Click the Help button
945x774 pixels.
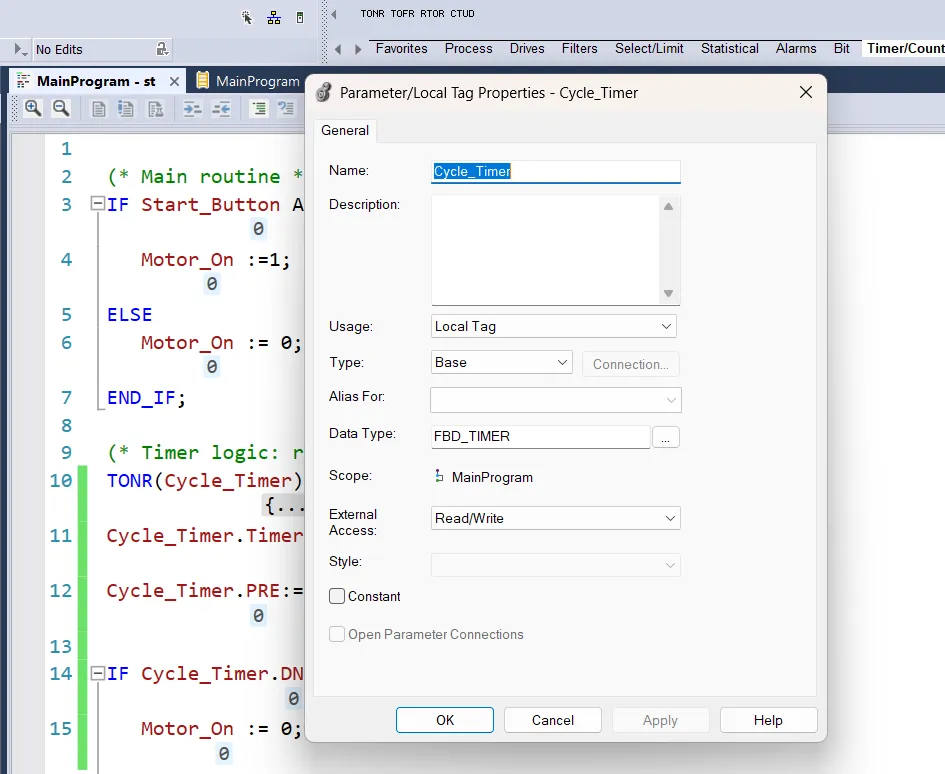pyautogui.click(x=768, y=720)
